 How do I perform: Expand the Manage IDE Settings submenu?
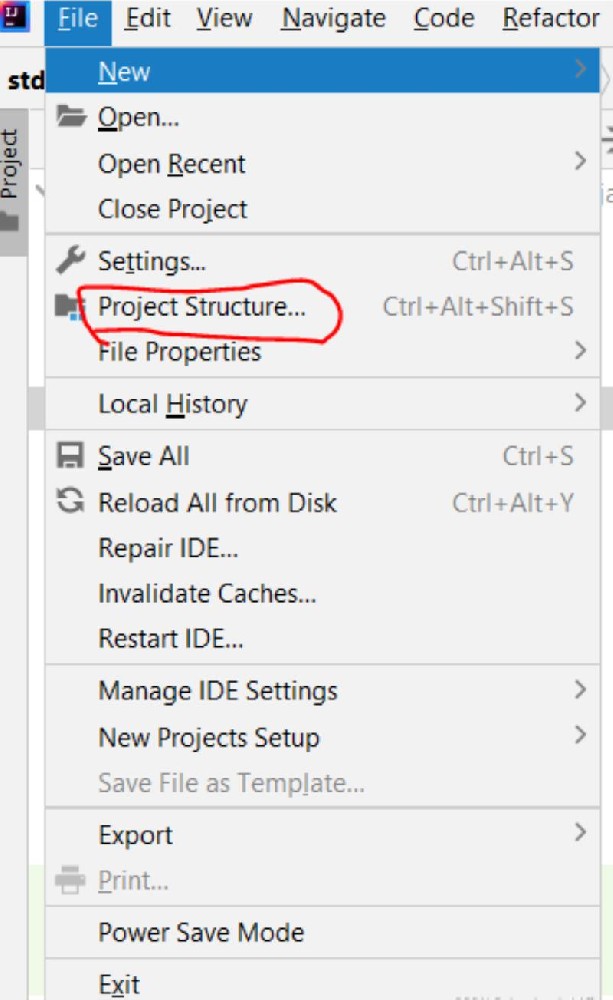[x=323, y=691]
